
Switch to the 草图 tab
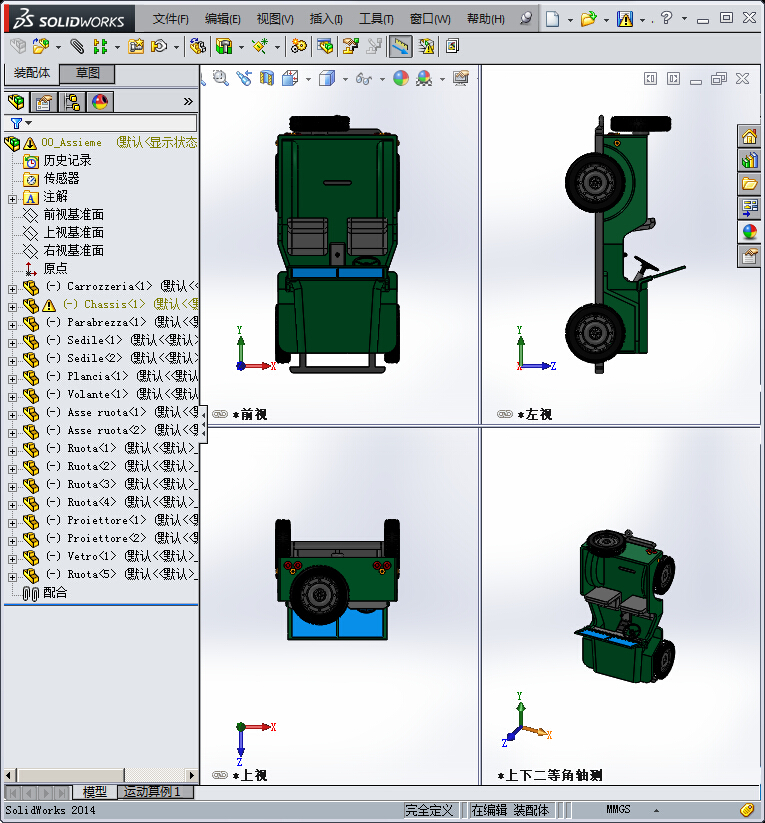(87, 73)
